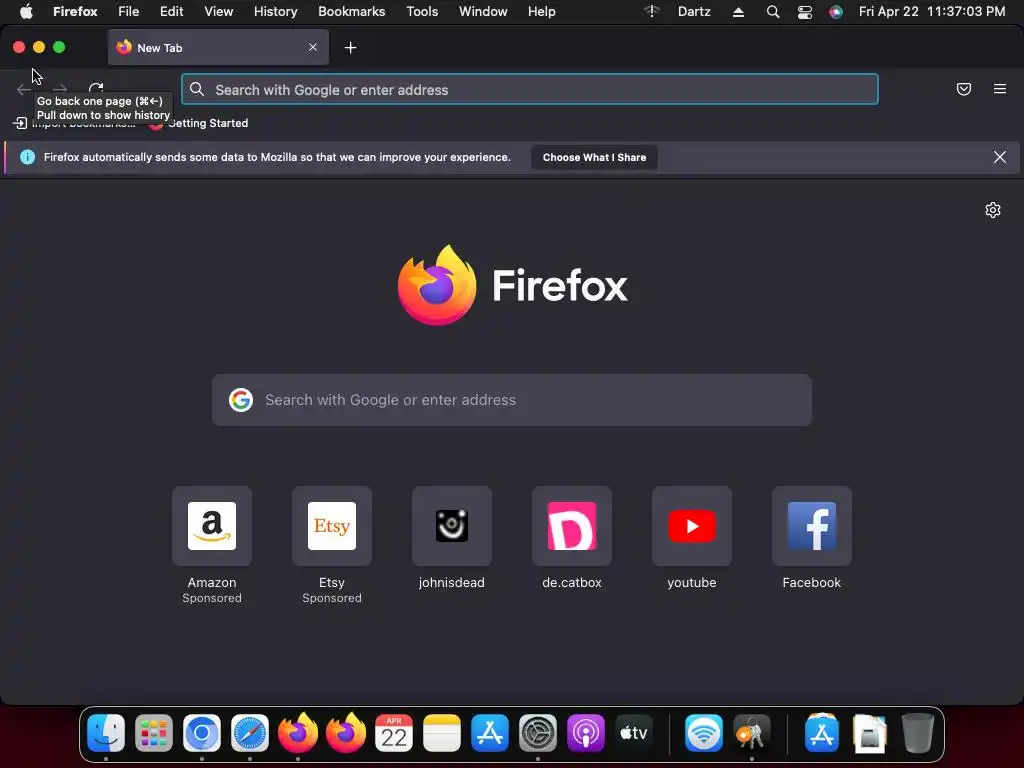Open the Bookmarks menu
The image size is (1024, 768).
click(351, 12)
